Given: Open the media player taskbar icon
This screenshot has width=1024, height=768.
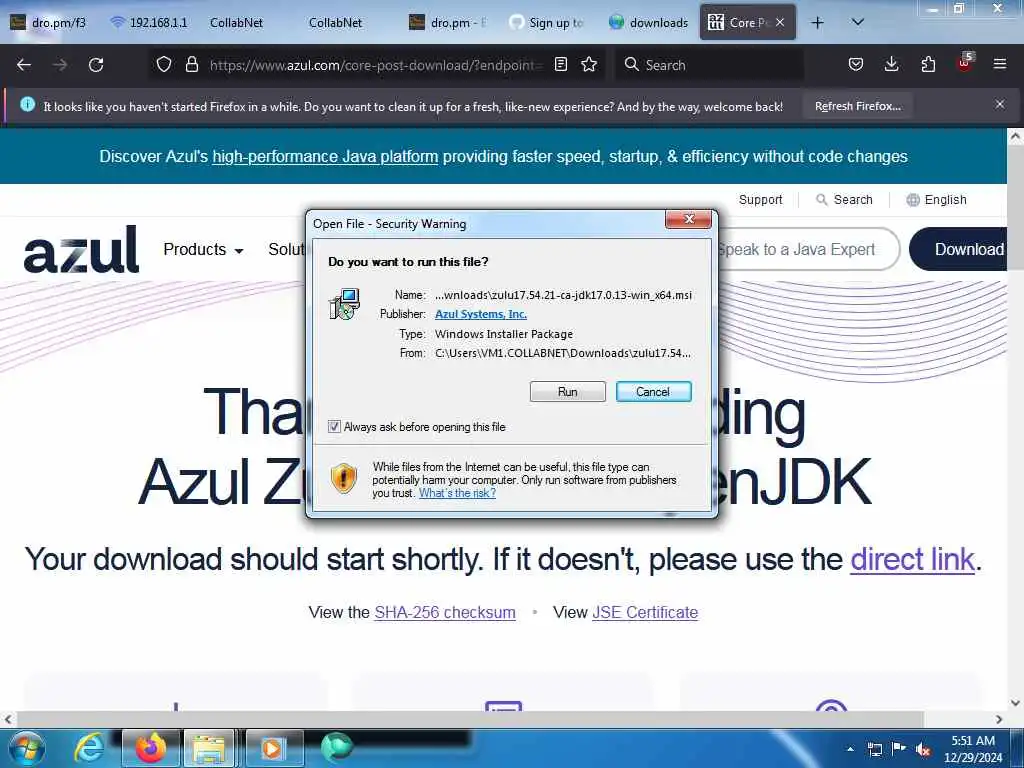Looking at the screenshot, I should (273, 748).
